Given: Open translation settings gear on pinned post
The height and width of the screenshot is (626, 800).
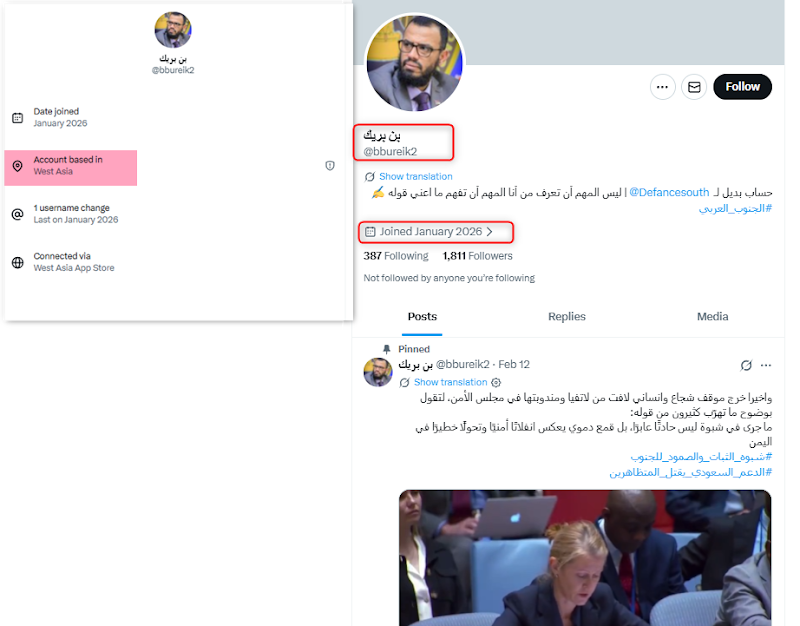Looking at the screenshot, I should click(x=496, y=382).
